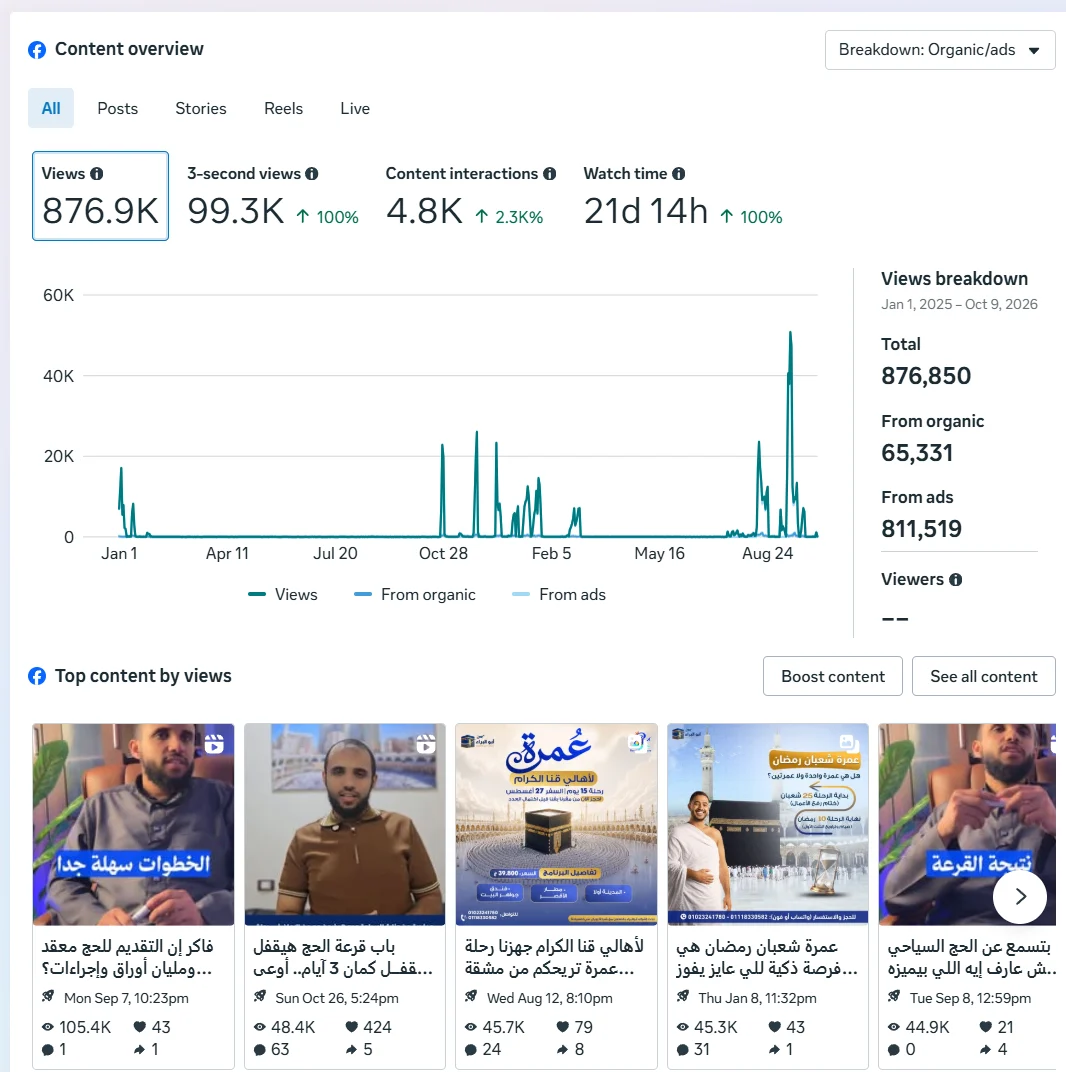Open the Sep 7 top post thumbnail
This screenshot has height=1072, width=1066.
pyautogui.click(x=133, y=825)
